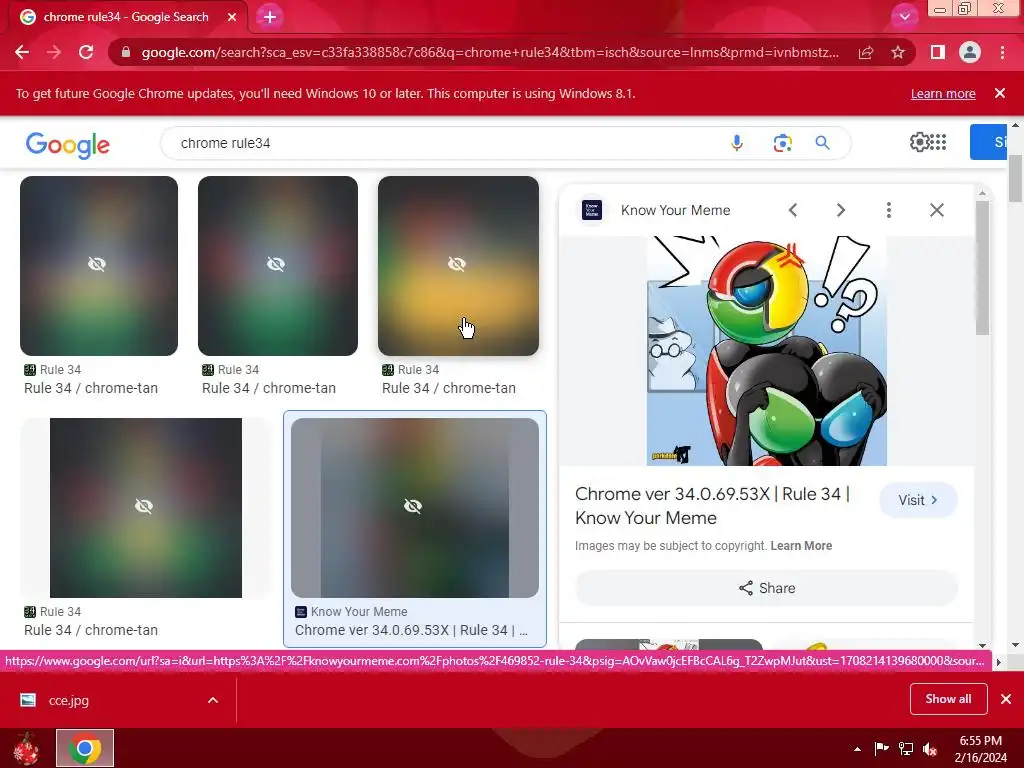The image size is (1024, 768).
Task: Unblur the lower-left blurred thumbnail
Action: coord(146,507)
